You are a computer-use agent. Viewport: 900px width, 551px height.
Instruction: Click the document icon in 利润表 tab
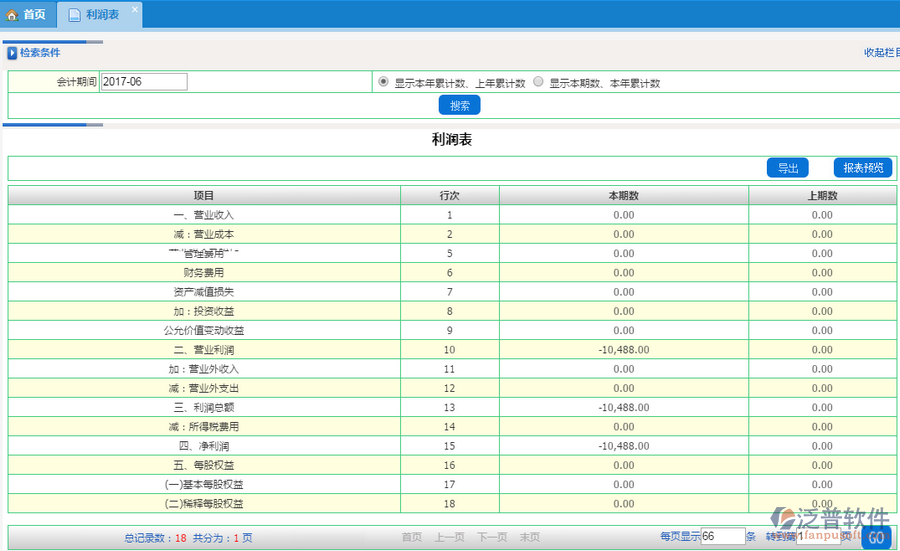(x=74, y=15)
